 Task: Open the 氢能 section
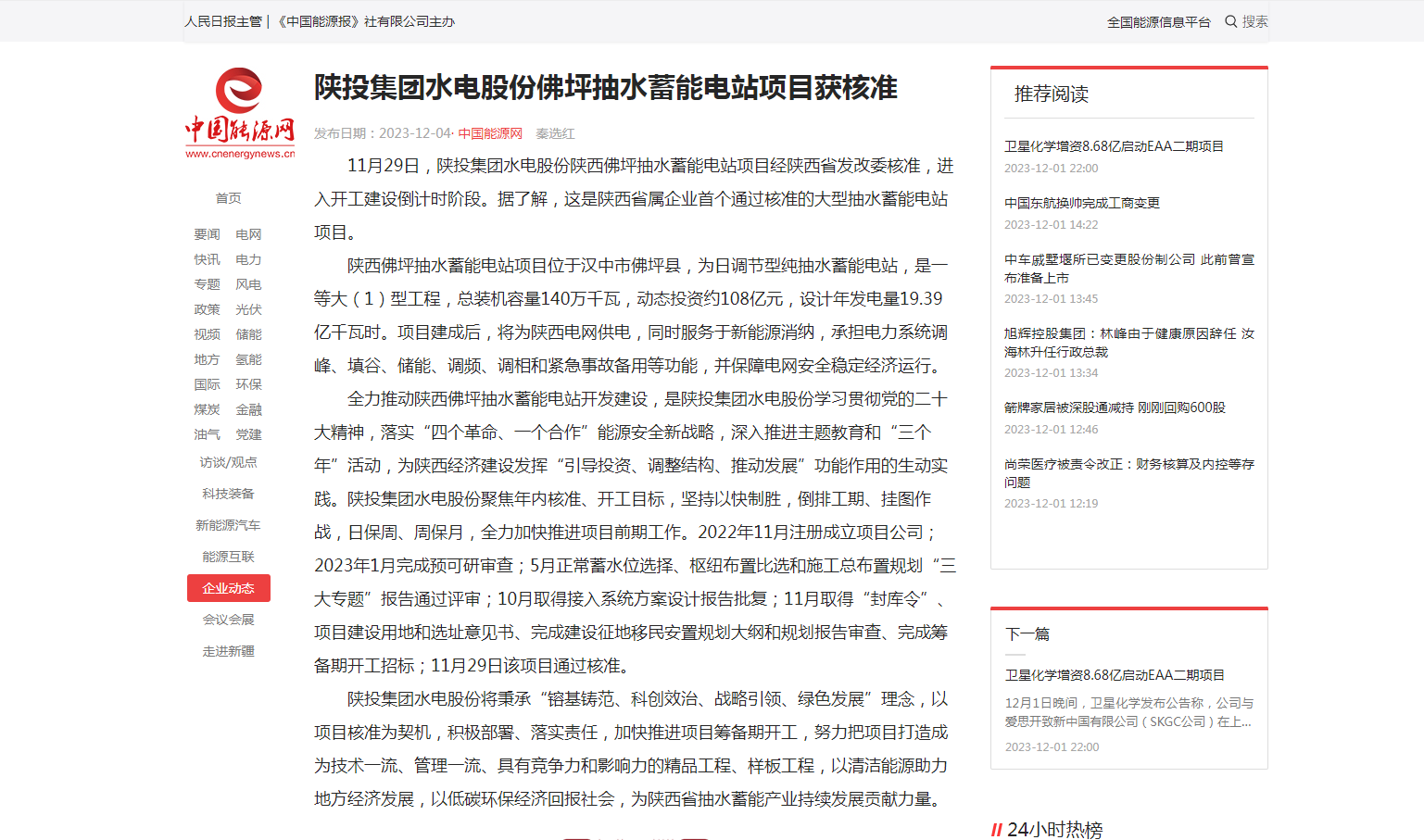(x=248, y=359)
